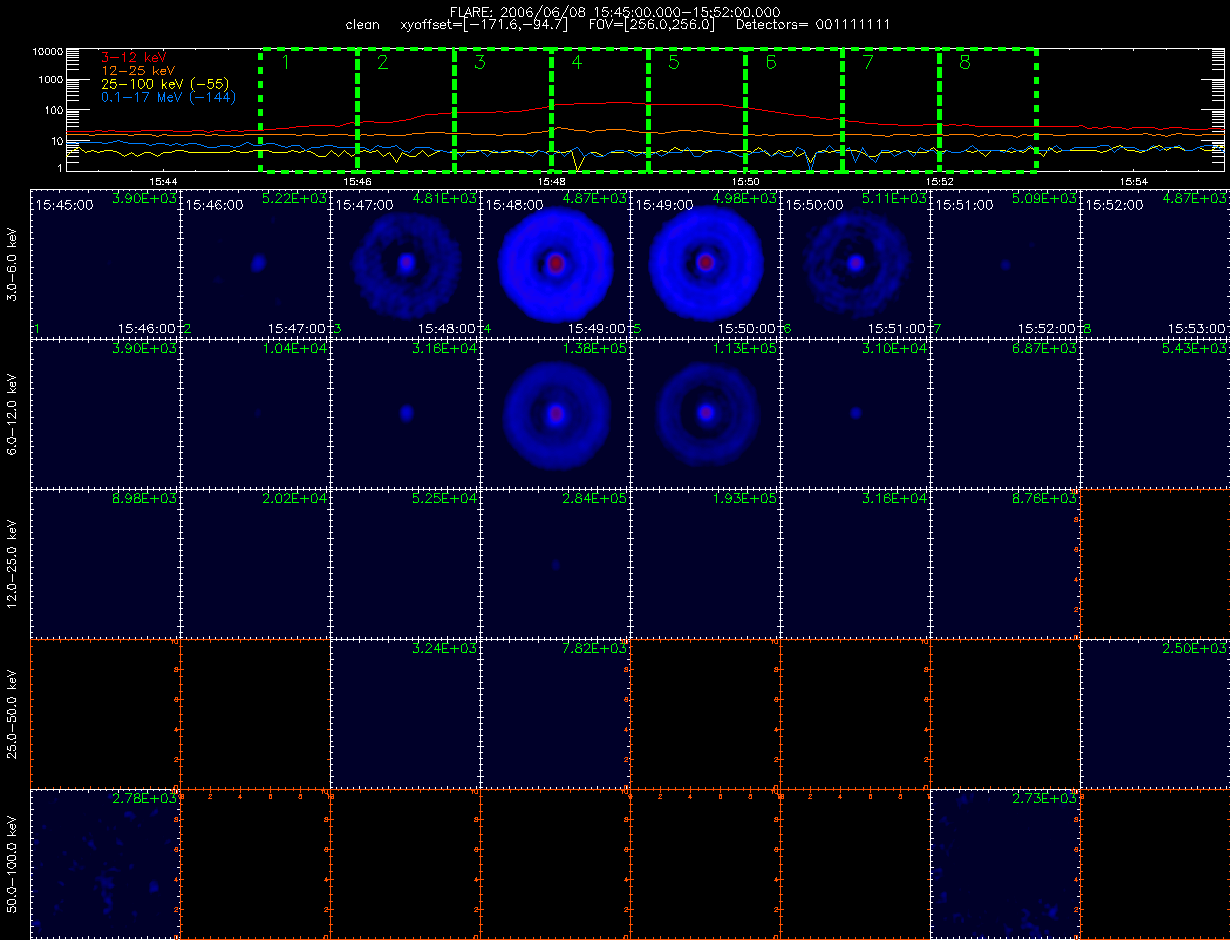
Task: Click the '1.04E+04' peak value
Action: click(x=294, y=349)
